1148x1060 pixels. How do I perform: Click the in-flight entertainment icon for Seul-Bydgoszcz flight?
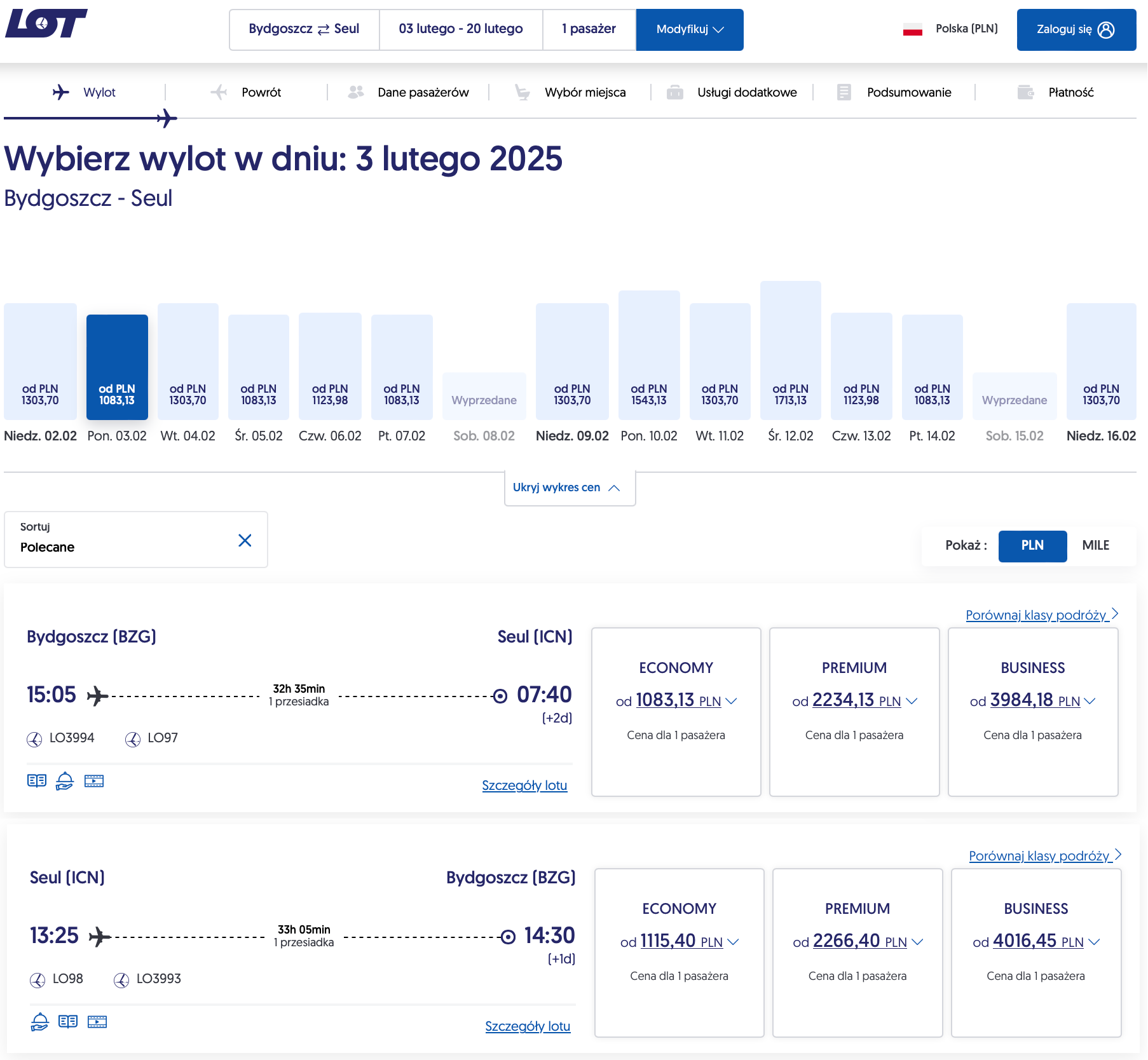pyautogui.click(x=97, y=1022)
